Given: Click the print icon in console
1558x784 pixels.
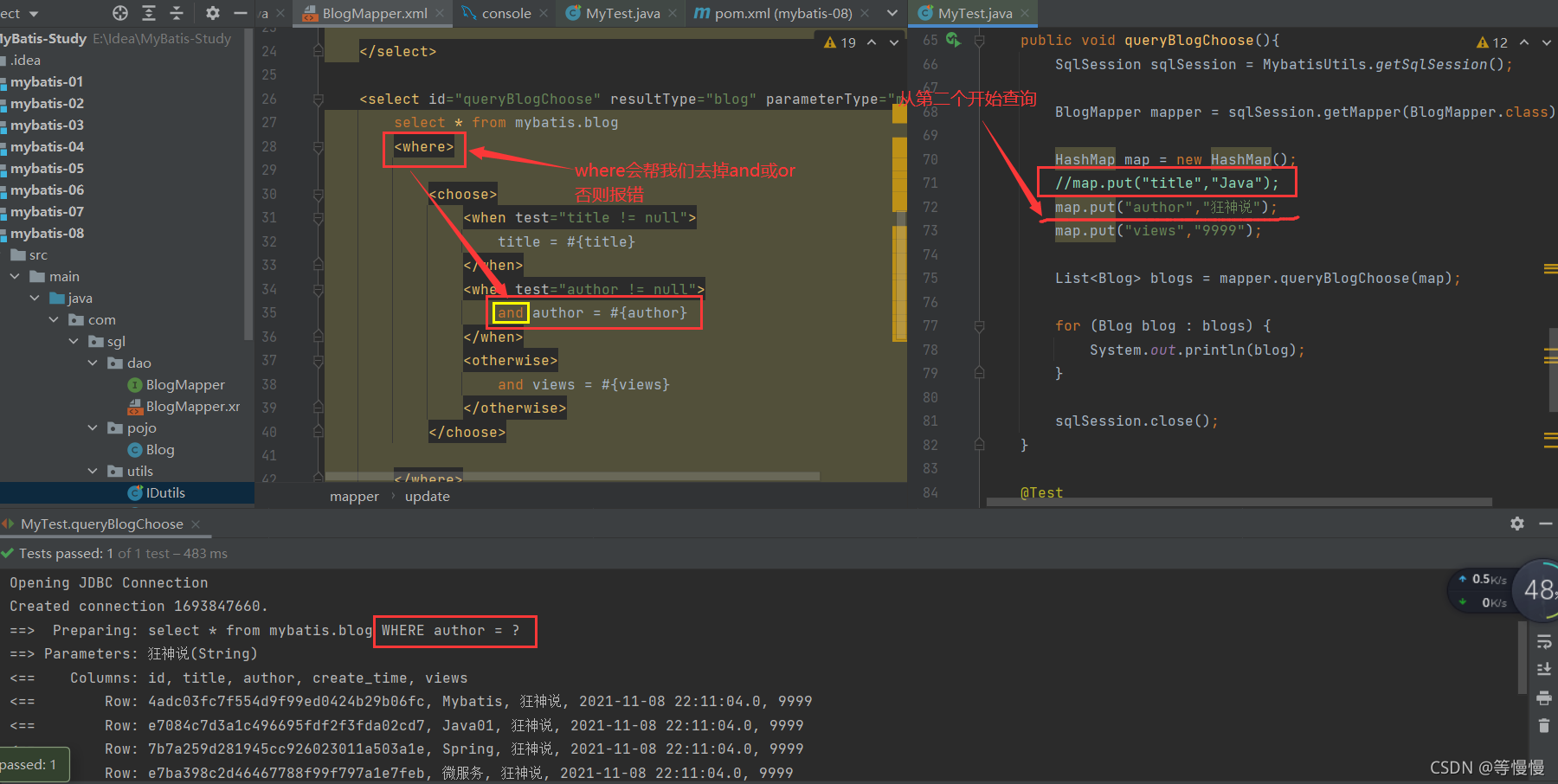Looking at the screenshot, I should click(x=1544, y=697).
